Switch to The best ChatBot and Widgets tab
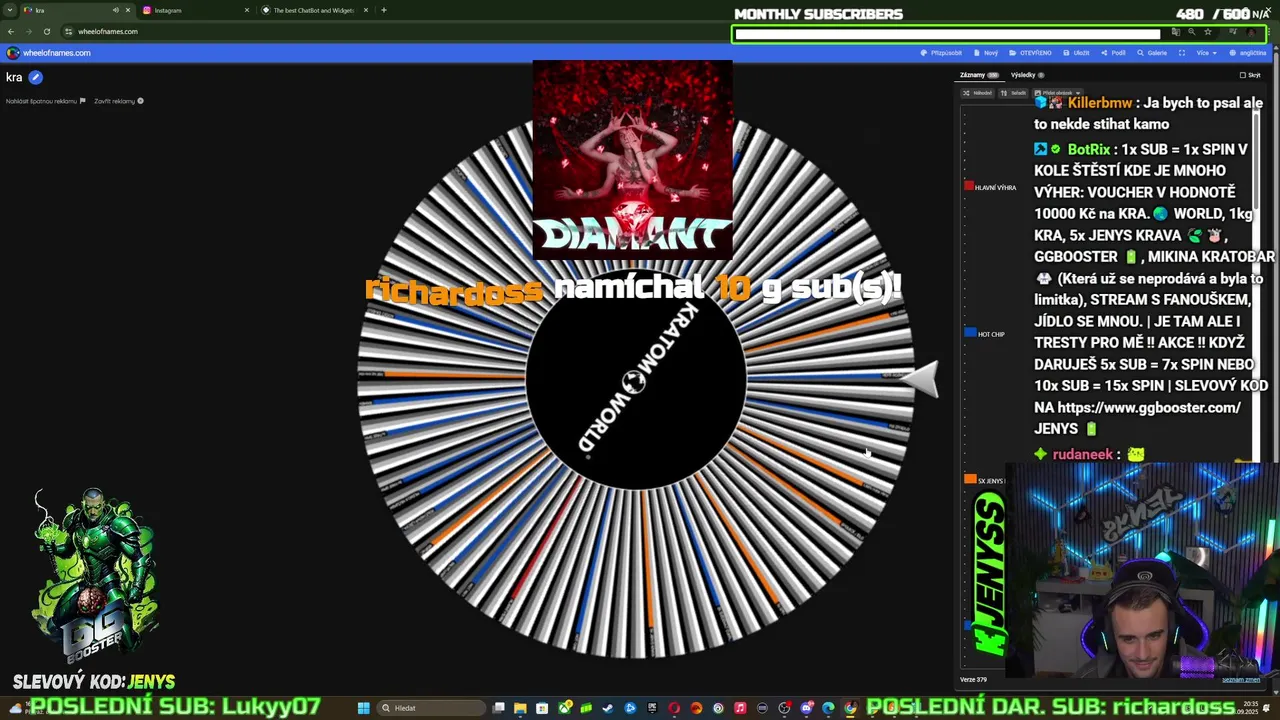The height and width of the screenshot is (720, 1280). click(315, 10)
